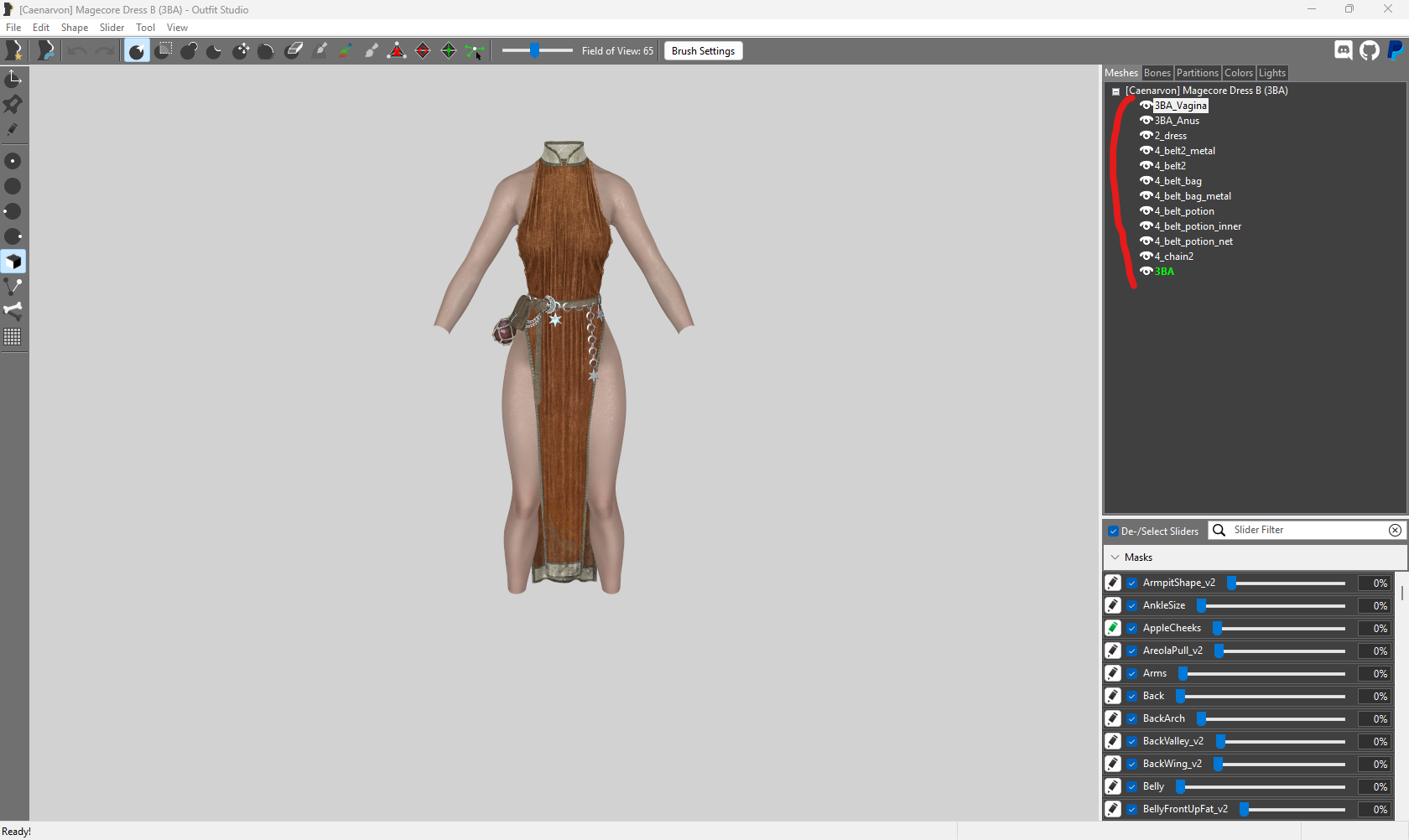Select the eraser Undiff brush tool
Viewport: 1409px width, 840px height.
tap(294, 51)
